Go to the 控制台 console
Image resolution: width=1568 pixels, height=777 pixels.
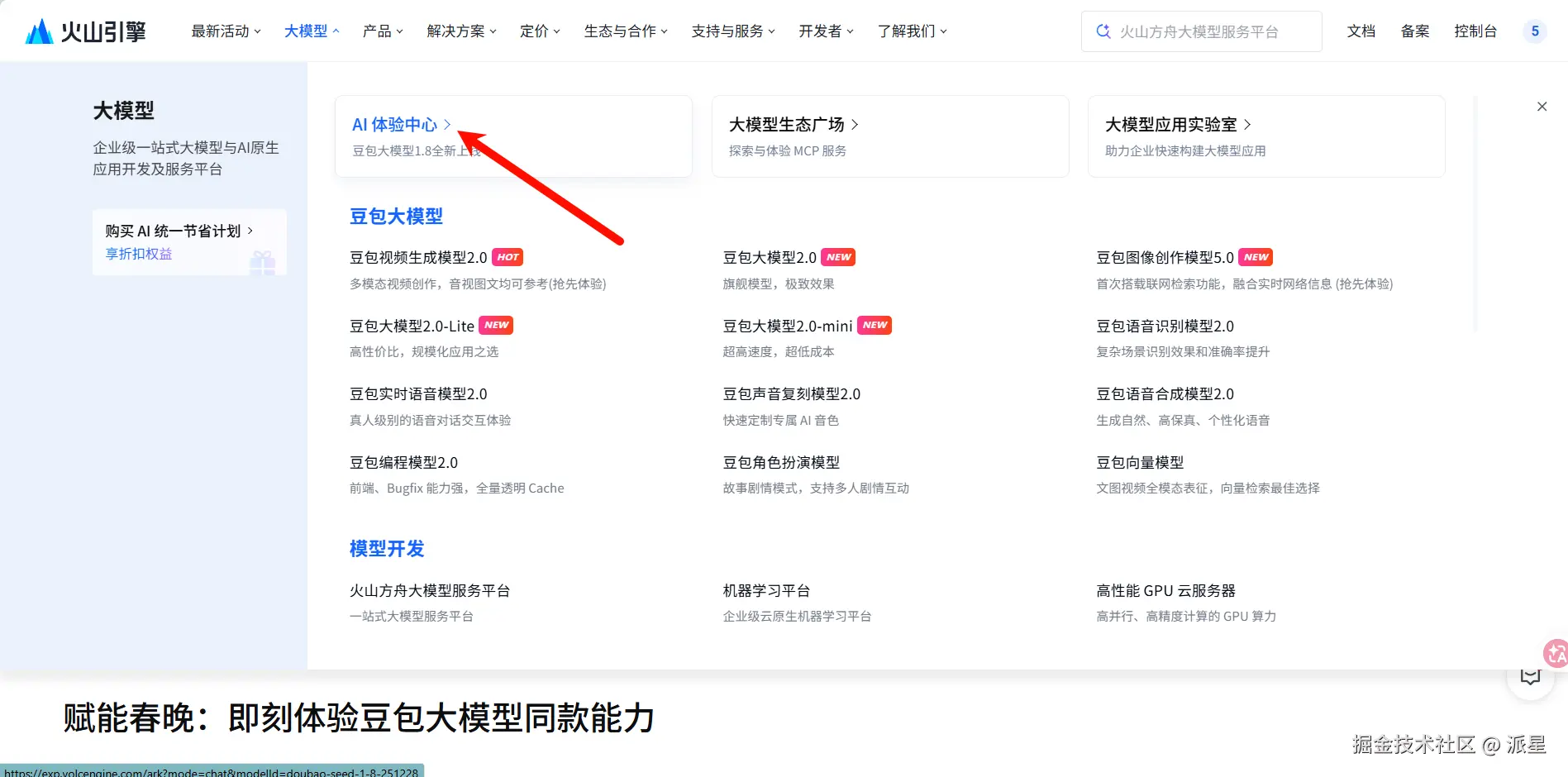(1475, 31)
